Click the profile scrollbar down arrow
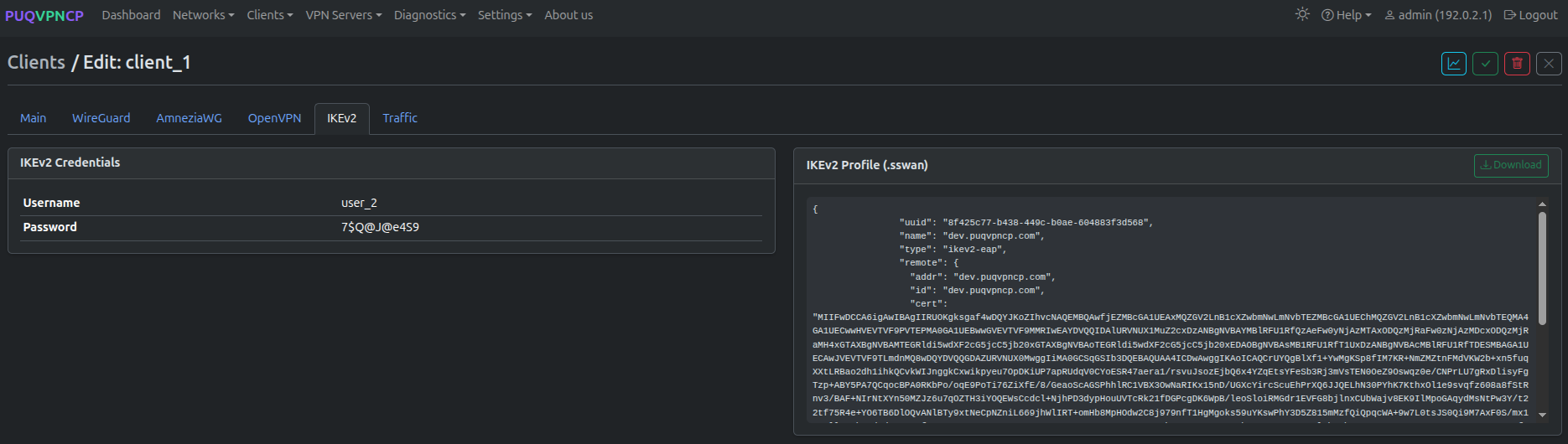The image size is (1568, 444). [1542, 415]
